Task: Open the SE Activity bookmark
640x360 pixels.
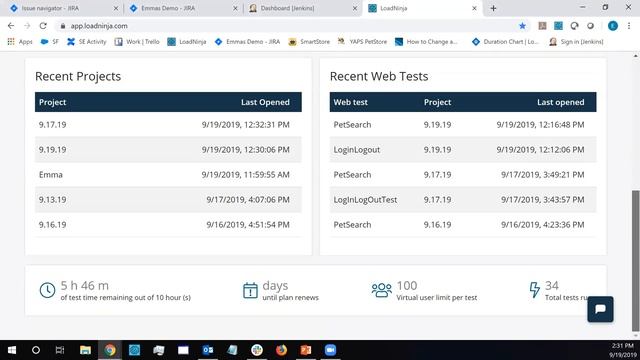Action: (87, 42)
